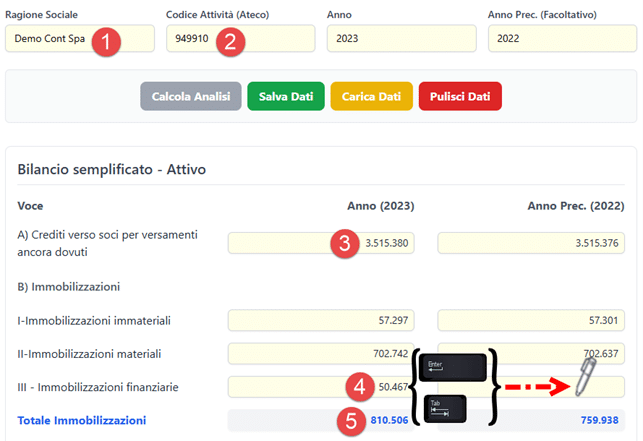Image resolution: width=643 pixels, height=441 pixels.
Task: Click the Anno field showing 2023
Action: 401,39
